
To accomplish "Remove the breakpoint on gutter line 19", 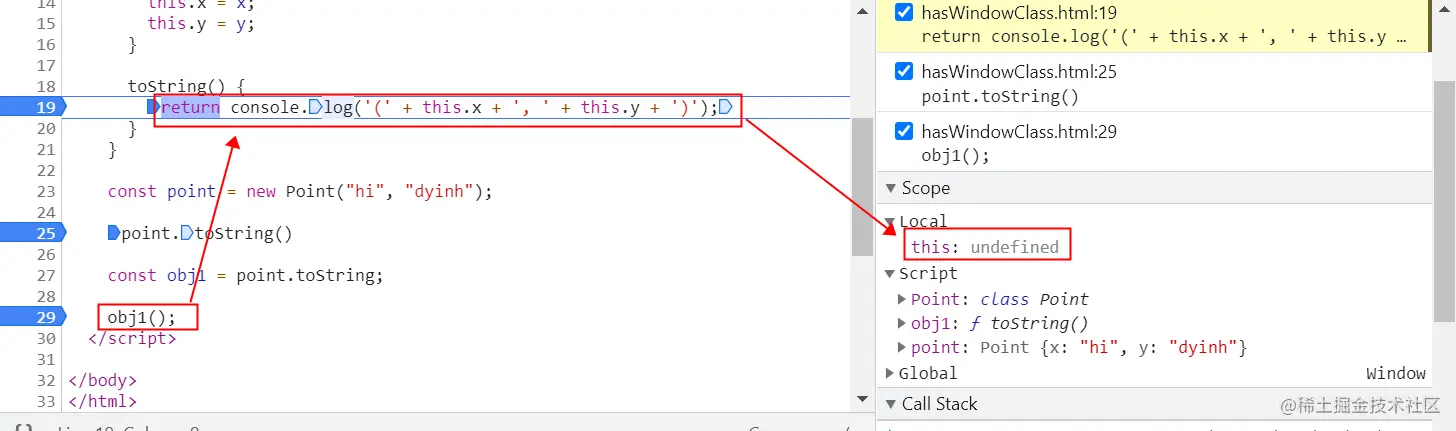I will click(32, 108).
